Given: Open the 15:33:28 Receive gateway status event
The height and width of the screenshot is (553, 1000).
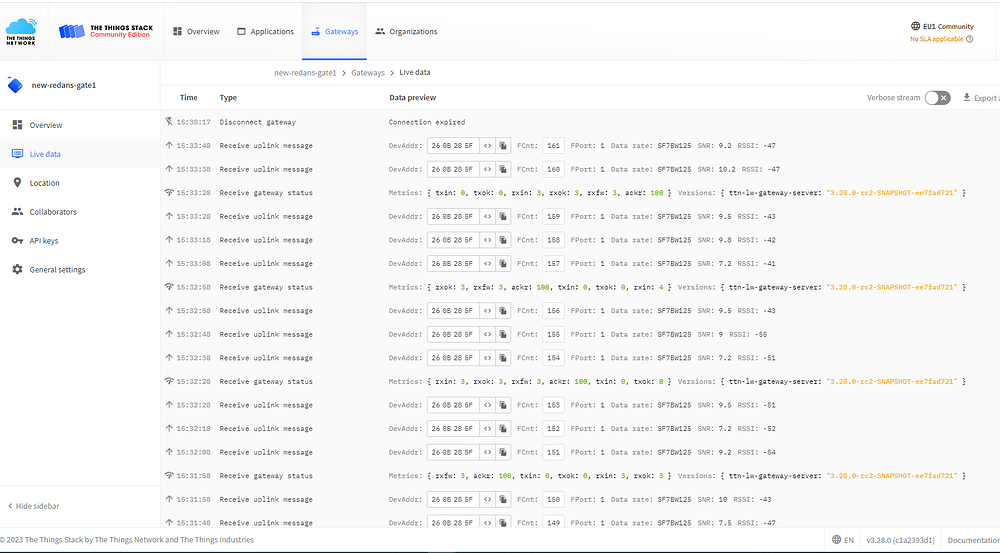Looking at the screenshot, I should (580, 193).
